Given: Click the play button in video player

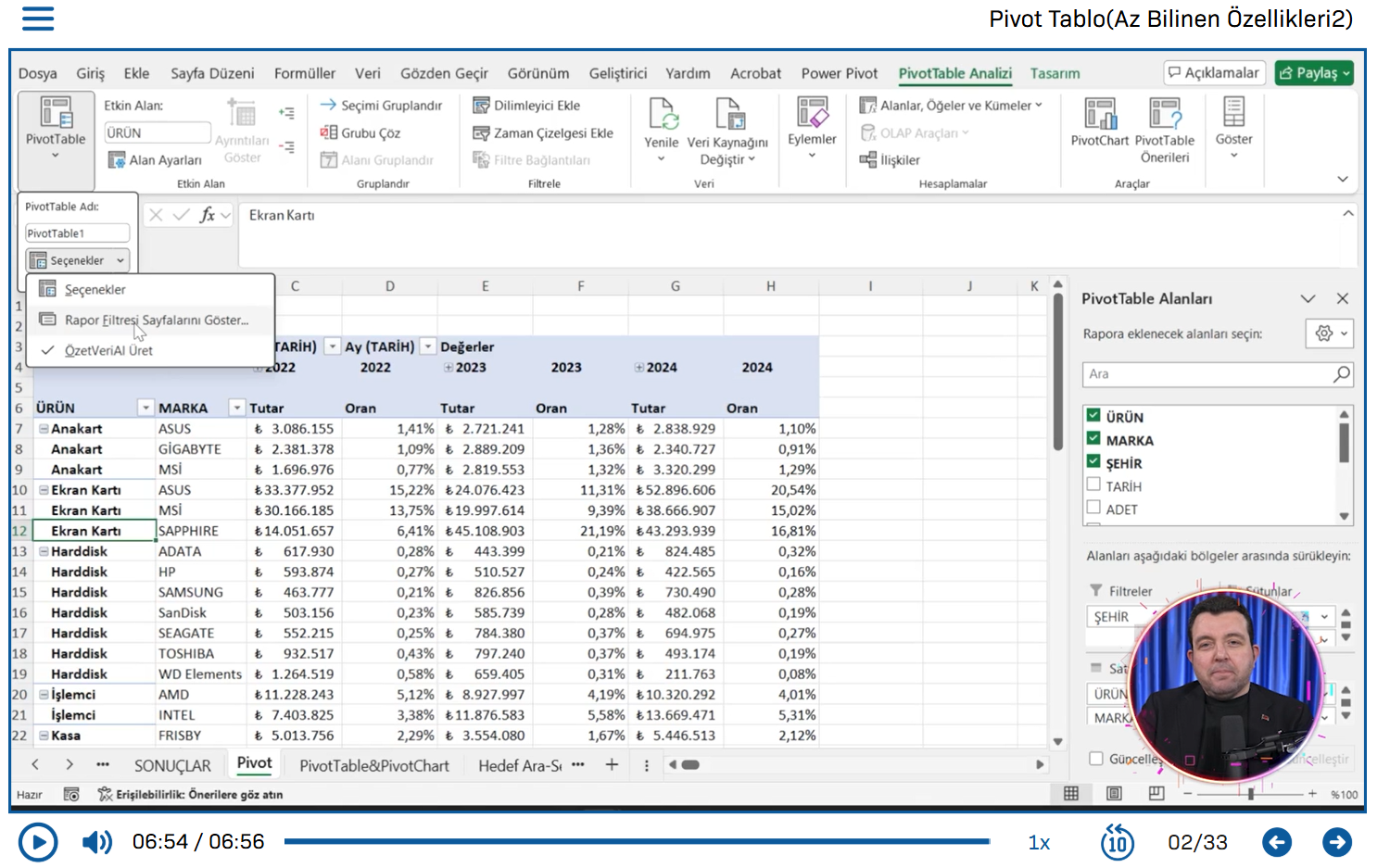Looking at the screenshot, I should point(38,842).
